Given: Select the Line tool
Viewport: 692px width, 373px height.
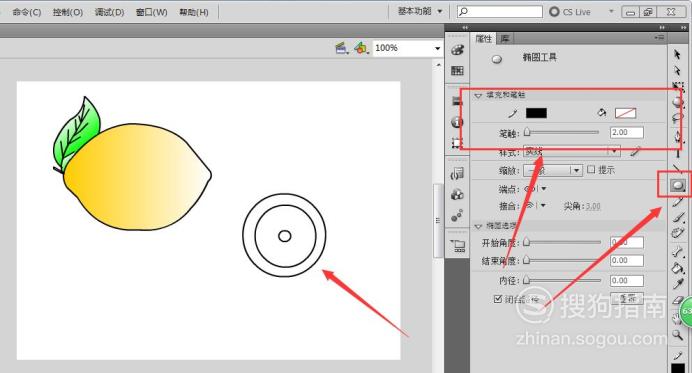Looking at the screenshot, I should (677, 168).
